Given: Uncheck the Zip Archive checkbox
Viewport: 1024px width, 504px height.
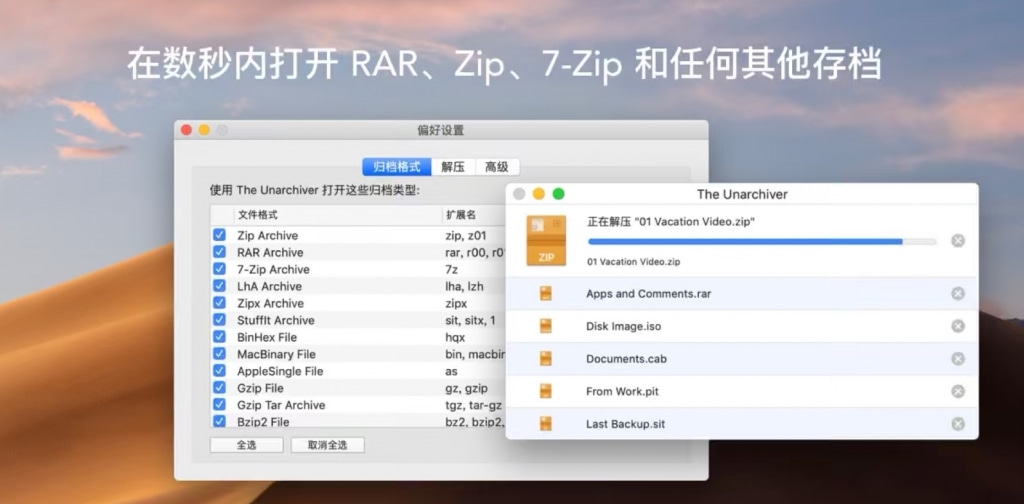Looking at the screenshot, I should [219, 236].
